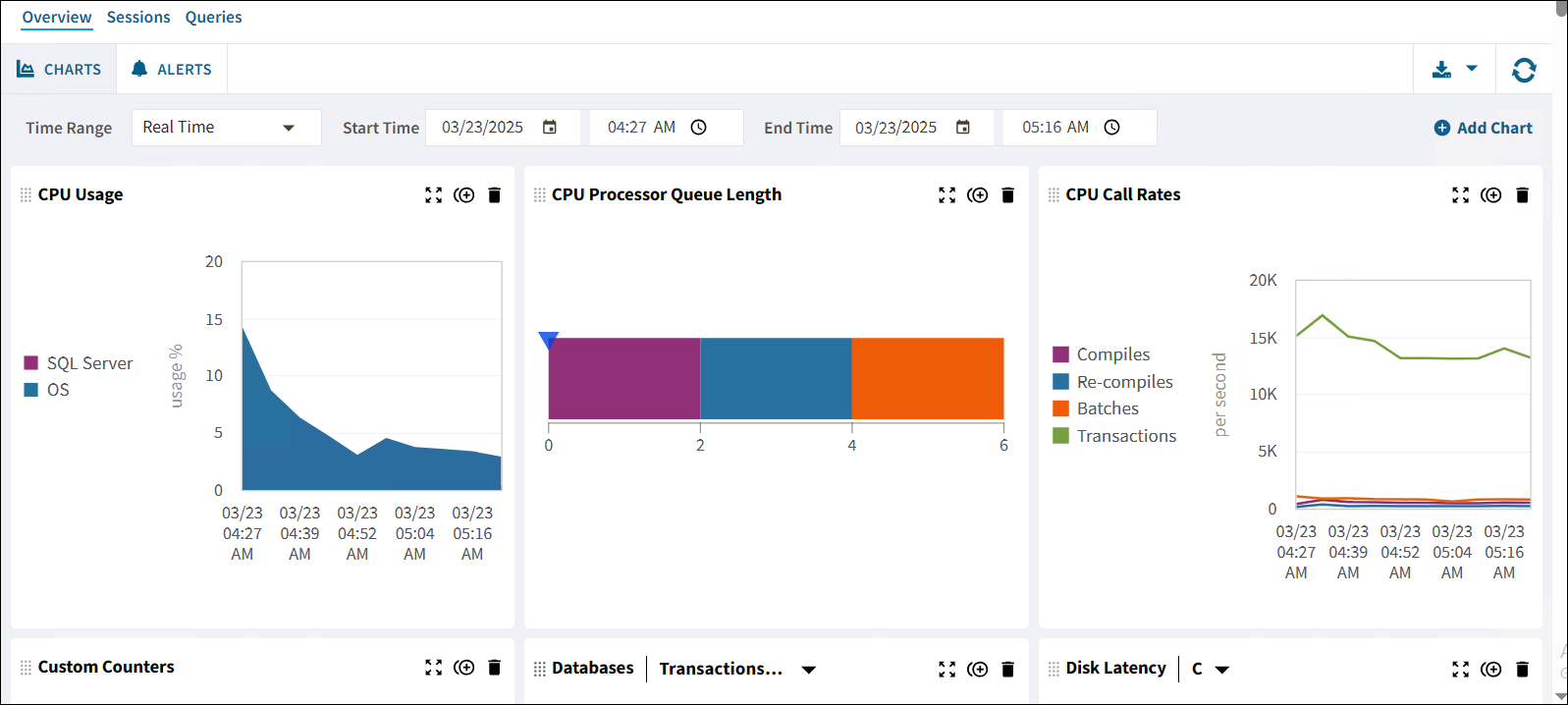Open the Start Time calendar picker
Screen dimensions: 1568x705
550,128
